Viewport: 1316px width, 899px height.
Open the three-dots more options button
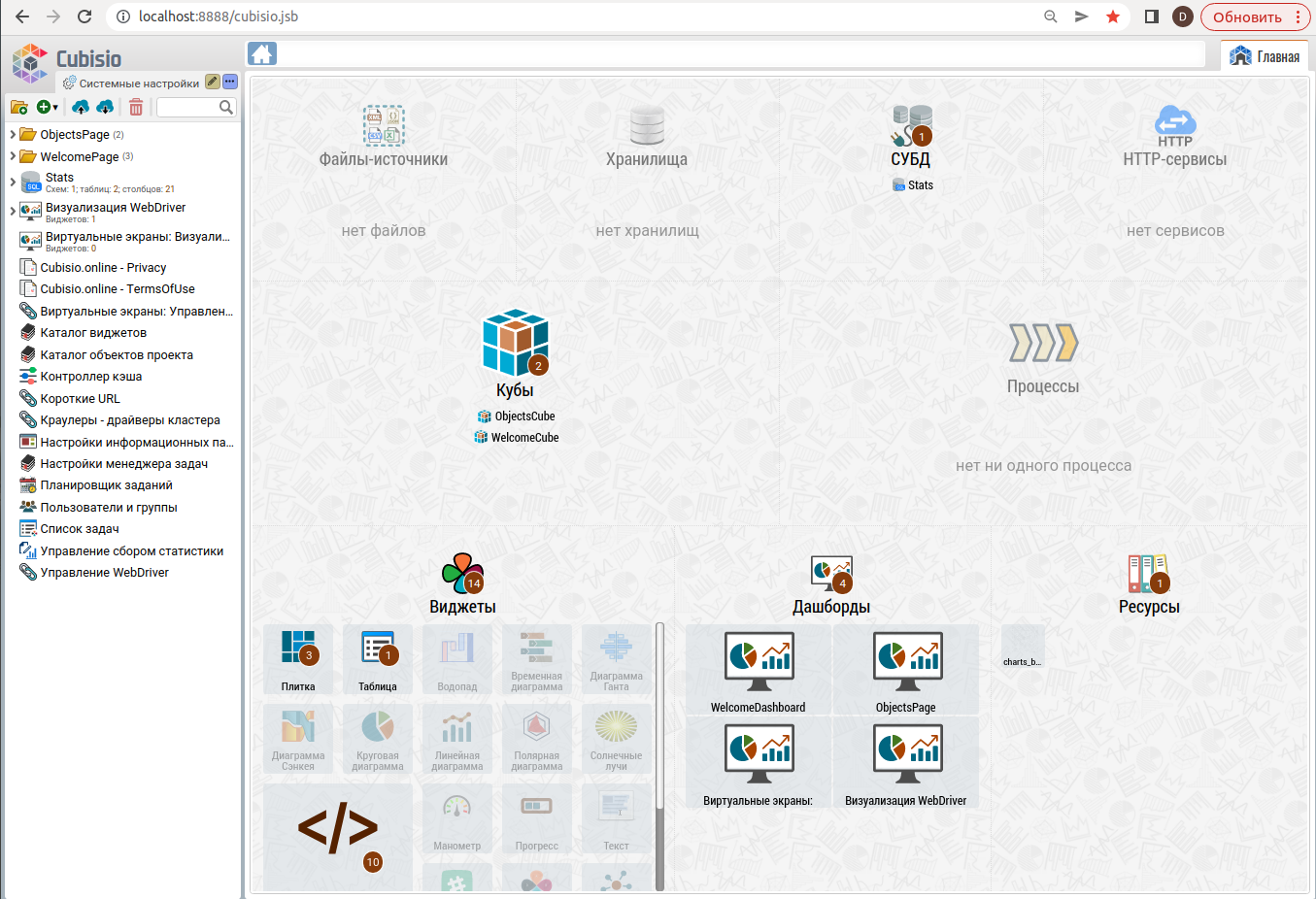[230, 83]
